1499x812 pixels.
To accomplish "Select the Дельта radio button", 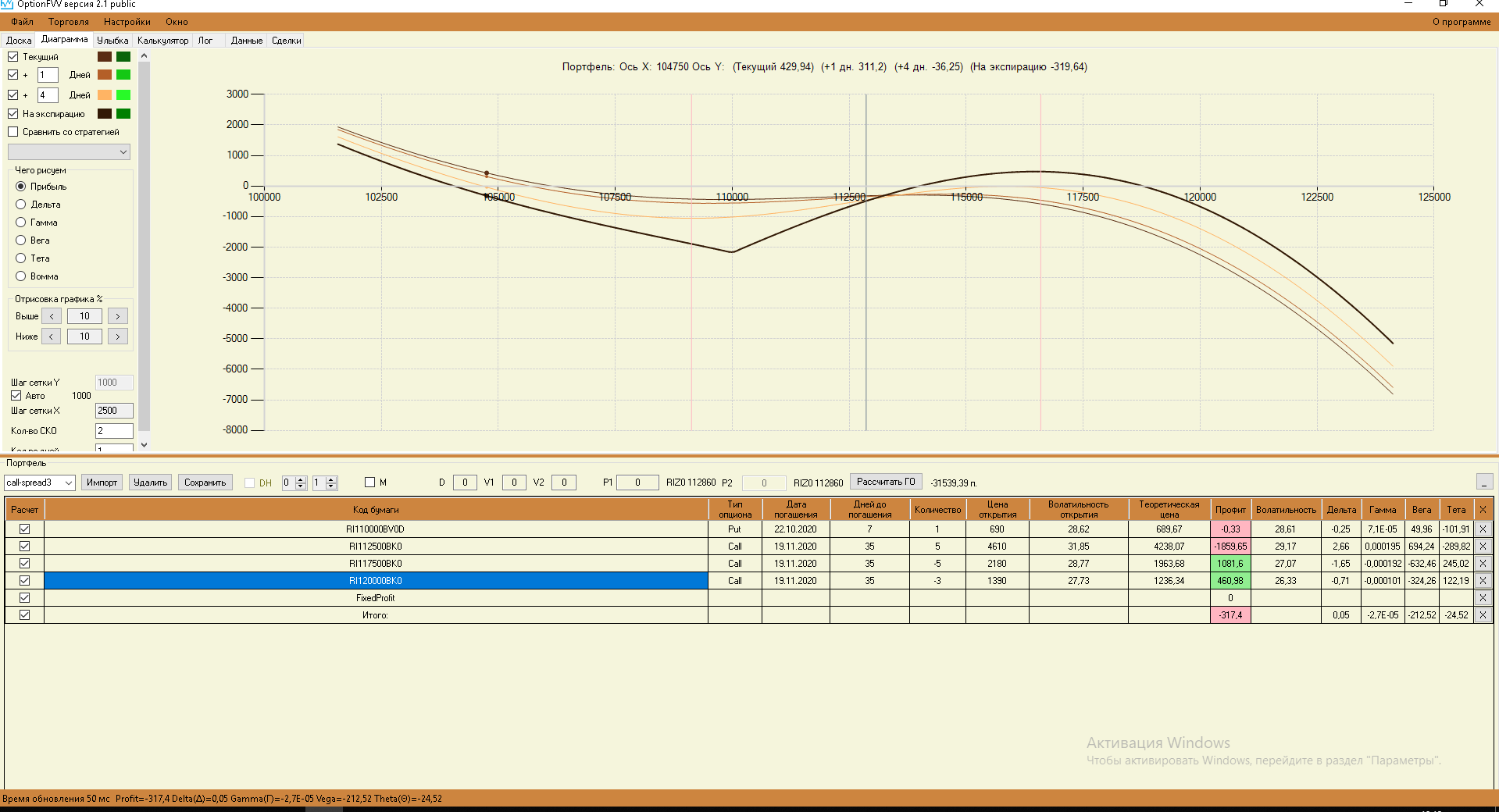I will tap(21, 205).
